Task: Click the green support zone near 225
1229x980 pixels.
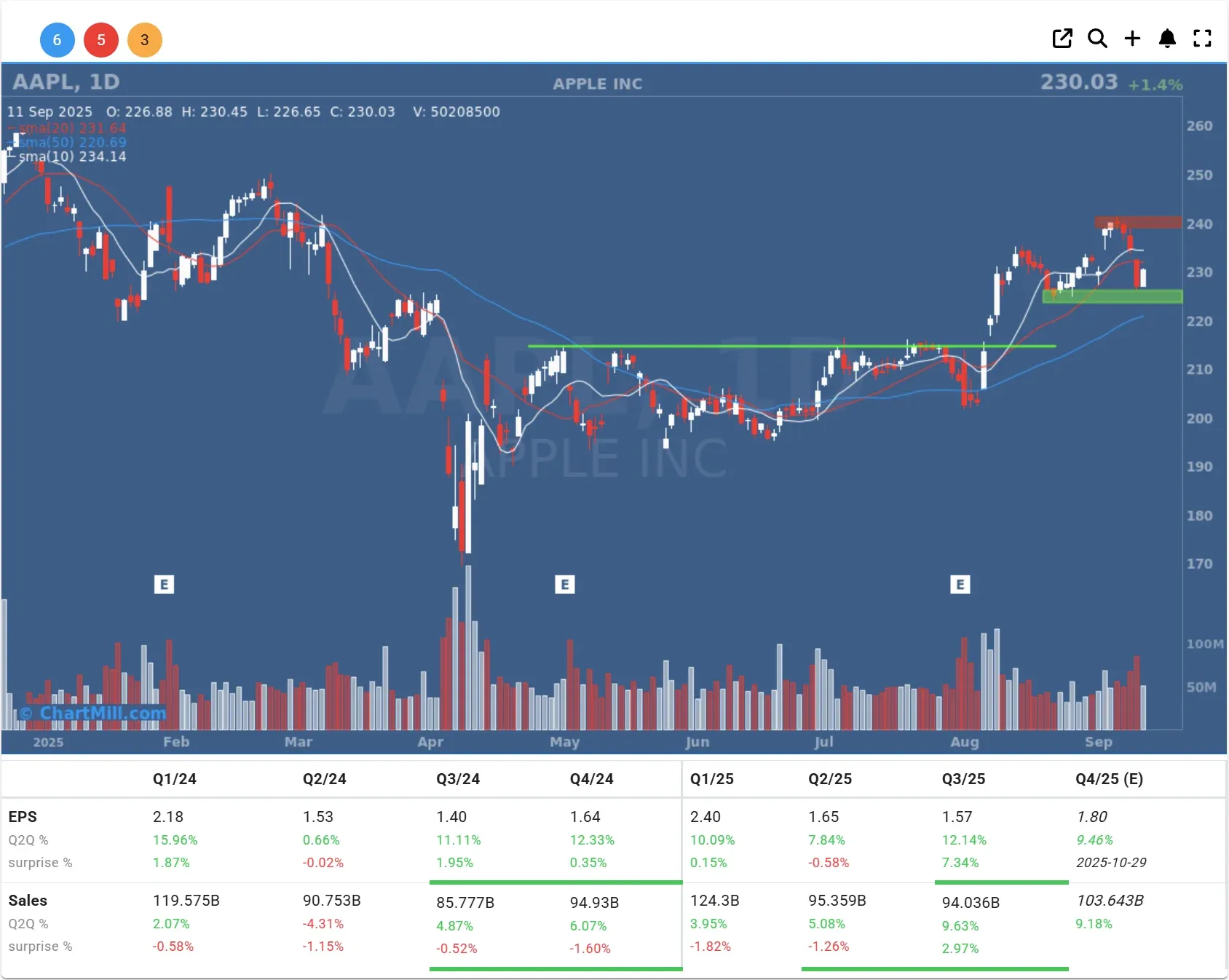Action: click(x=1112, y=296)
